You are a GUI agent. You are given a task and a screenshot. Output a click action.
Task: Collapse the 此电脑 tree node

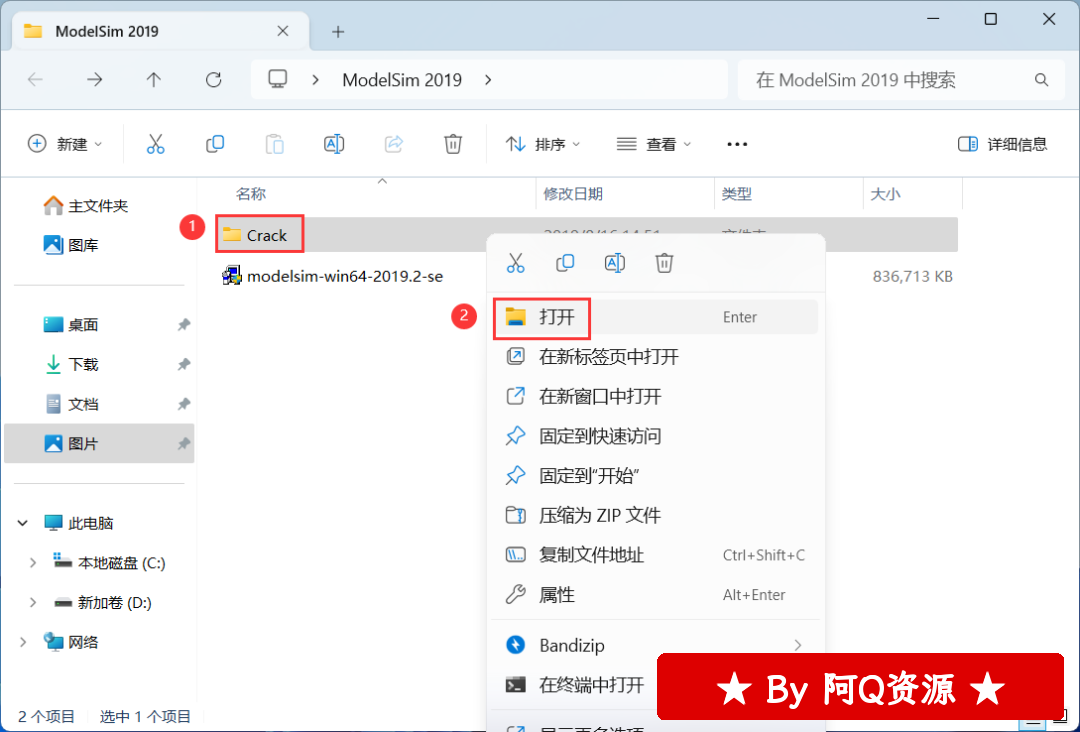pos(23,523)
